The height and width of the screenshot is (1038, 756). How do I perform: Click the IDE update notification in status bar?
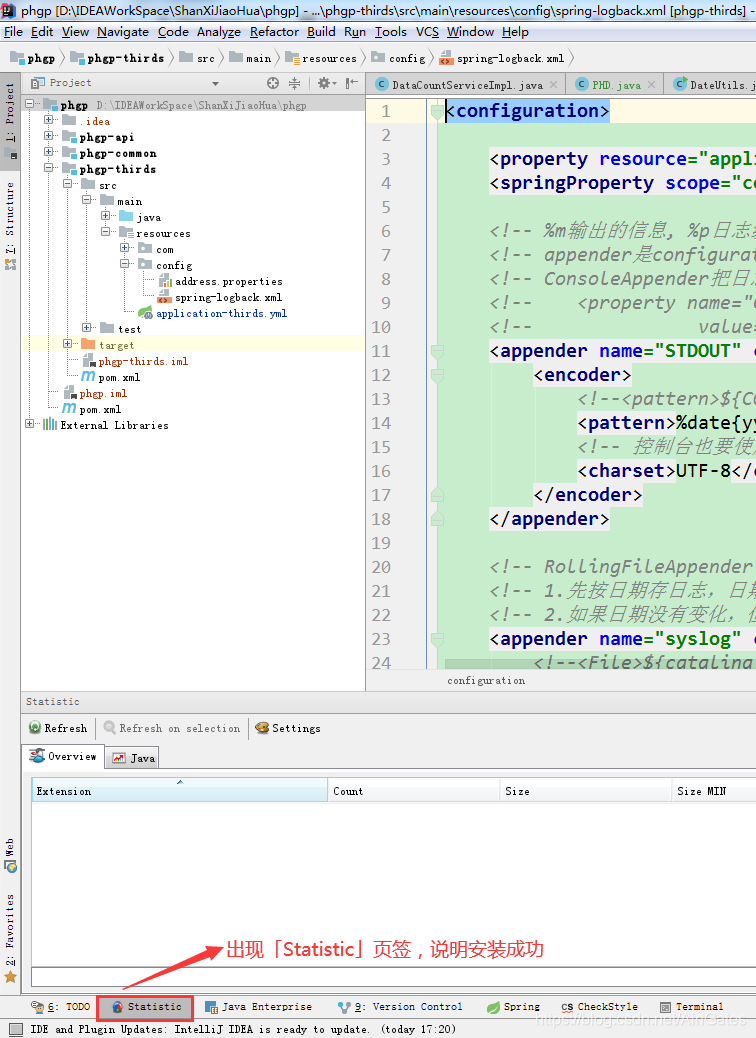242,1029
